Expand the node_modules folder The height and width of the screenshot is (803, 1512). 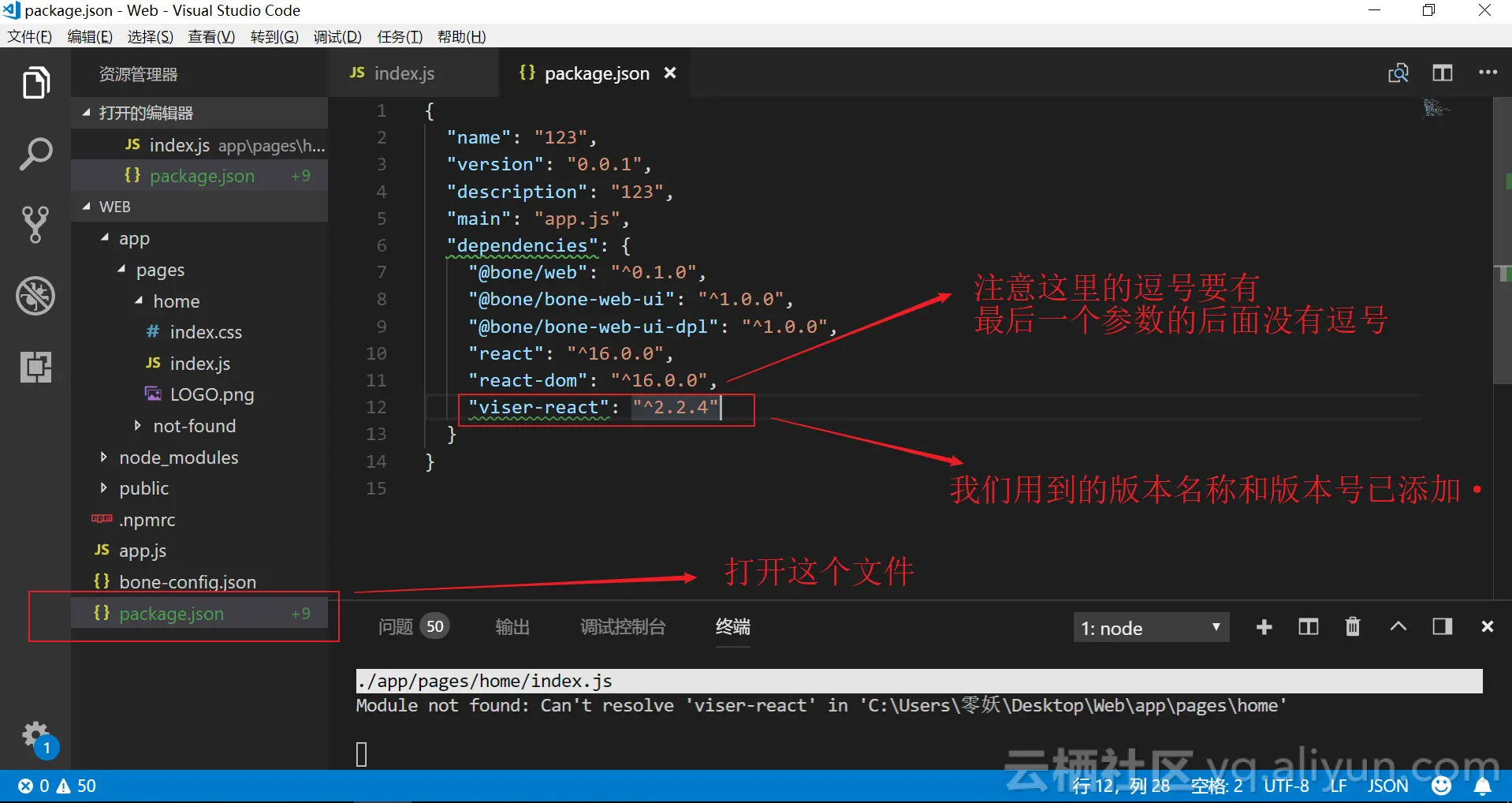tap(104, 457)
